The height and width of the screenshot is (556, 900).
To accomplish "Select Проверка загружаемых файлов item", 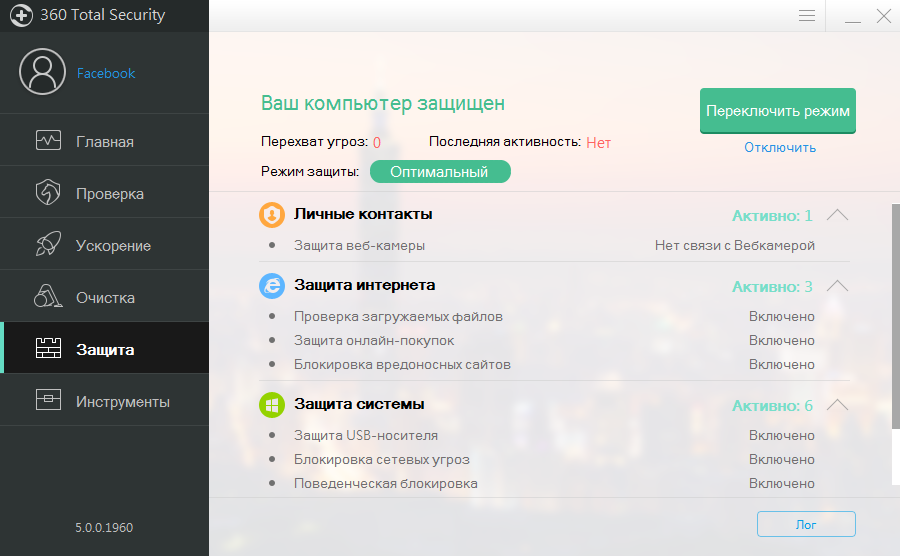I will click(x=398, y=317).
